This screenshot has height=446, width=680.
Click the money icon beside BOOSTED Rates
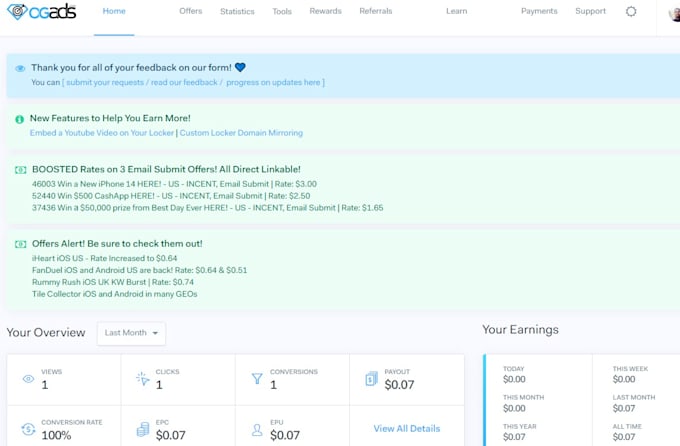pyautogui.click(x=20, y=170)
